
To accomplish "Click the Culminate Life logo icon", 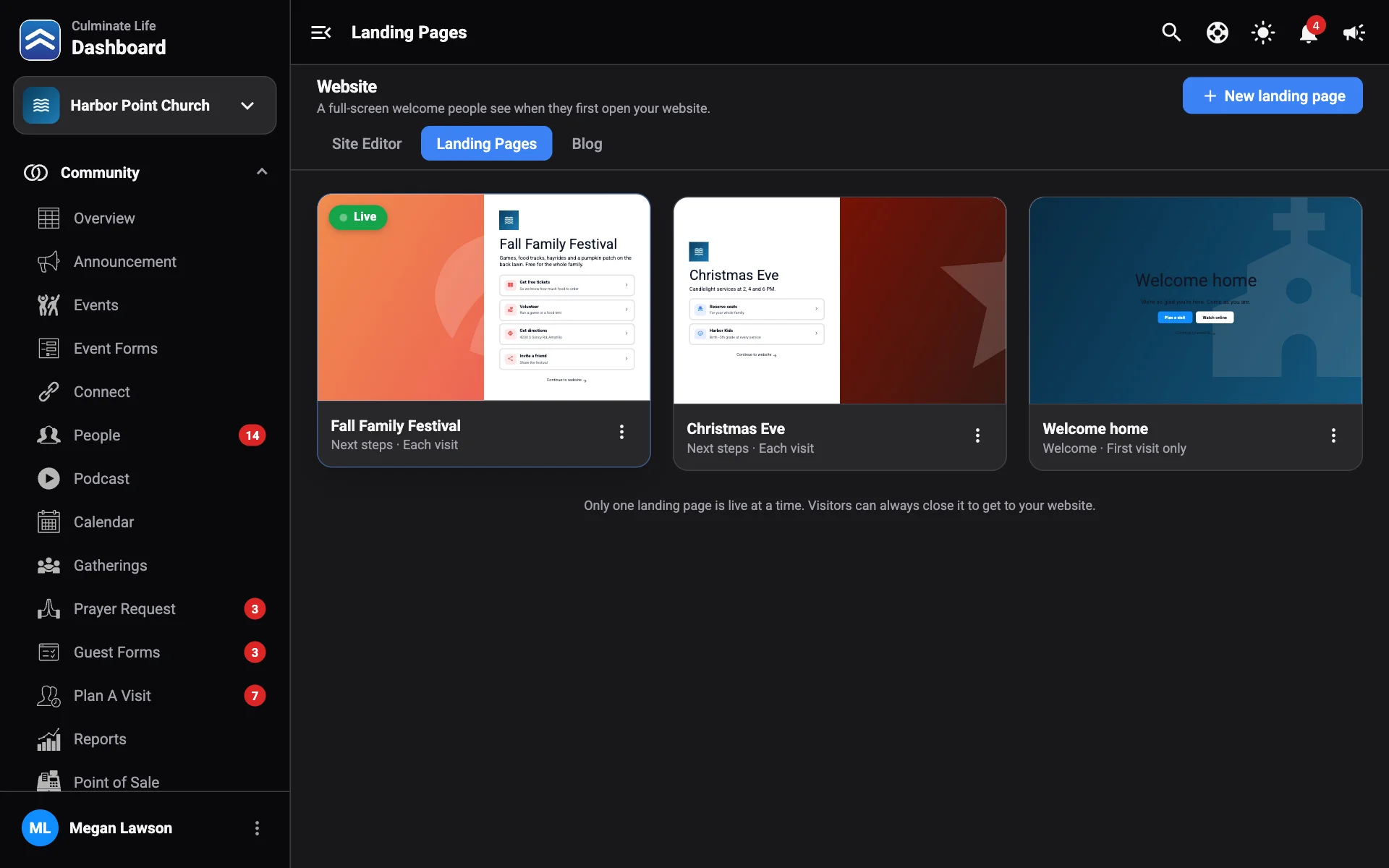I will click(x=40, y=40).
